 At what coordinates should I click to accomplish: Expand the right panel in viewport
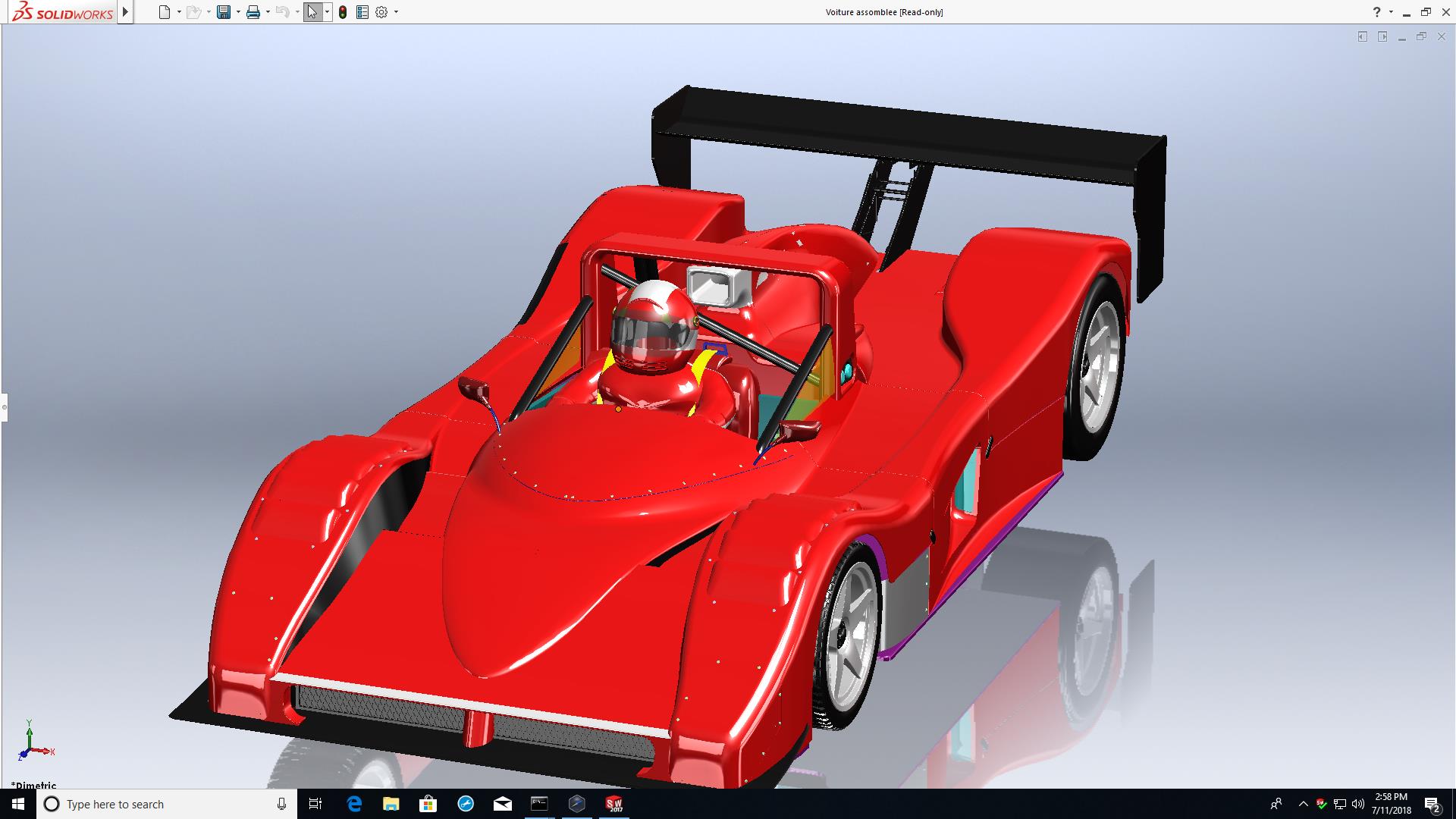coord(1382,36)
